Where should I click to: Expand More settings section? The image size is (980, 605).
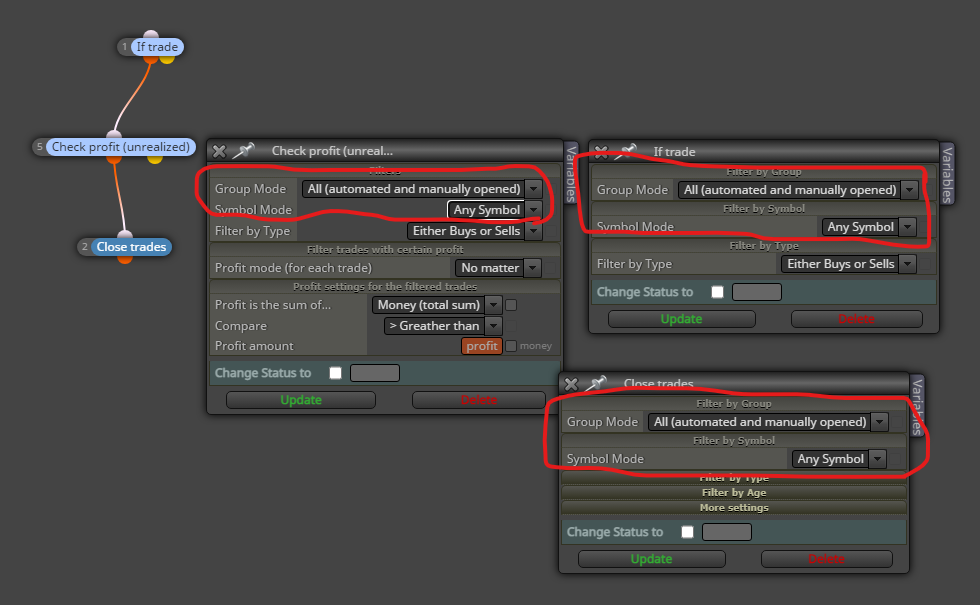pos(734,508)
